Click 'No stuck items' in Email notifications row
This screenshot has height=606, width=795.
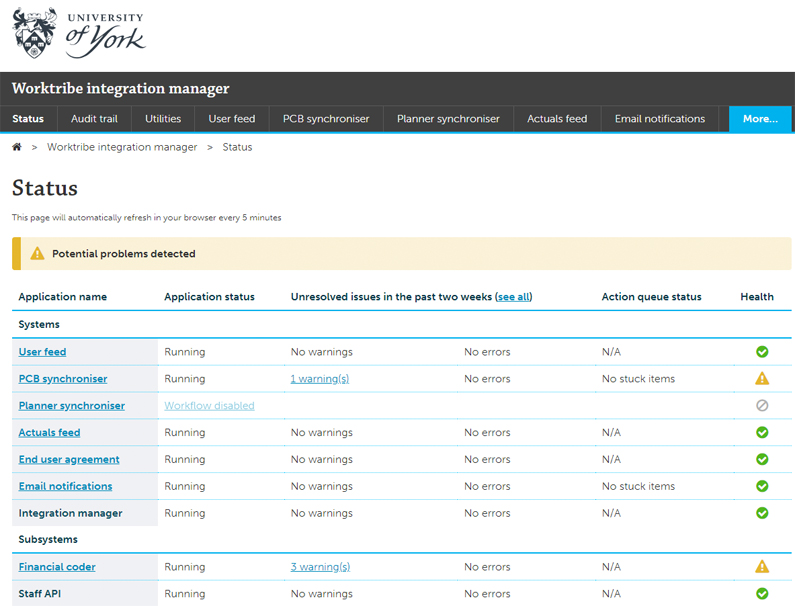638,486
